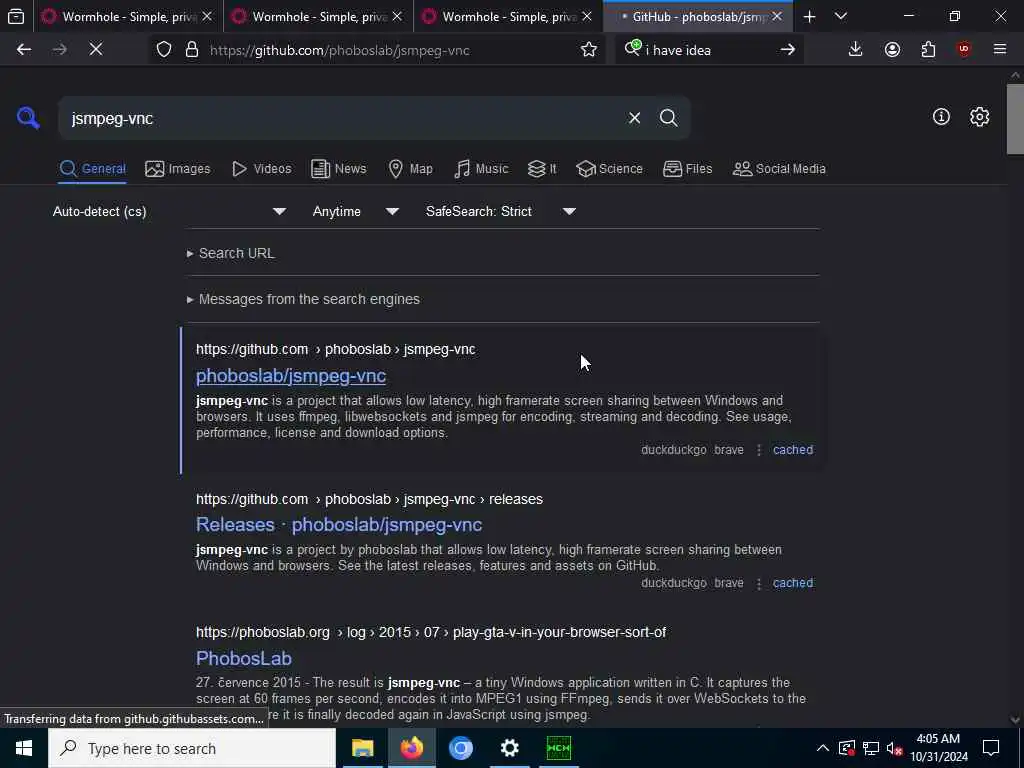Open SafeSearch: Strict dropdown

(500, 212)
